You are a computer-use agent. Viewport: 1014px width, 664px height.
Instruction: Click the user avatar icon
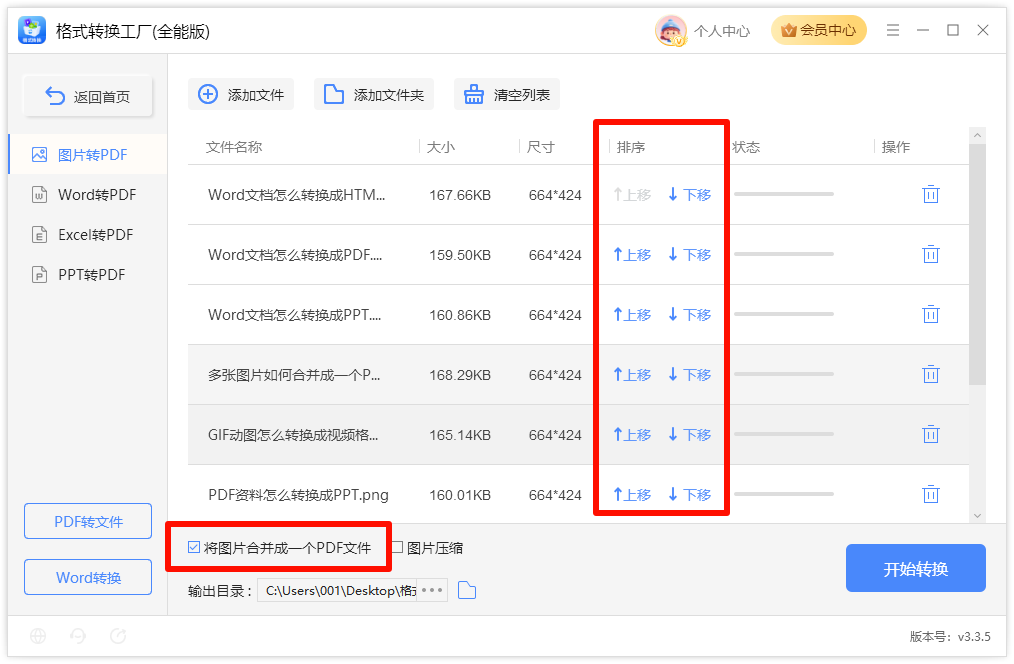point(671,30)
